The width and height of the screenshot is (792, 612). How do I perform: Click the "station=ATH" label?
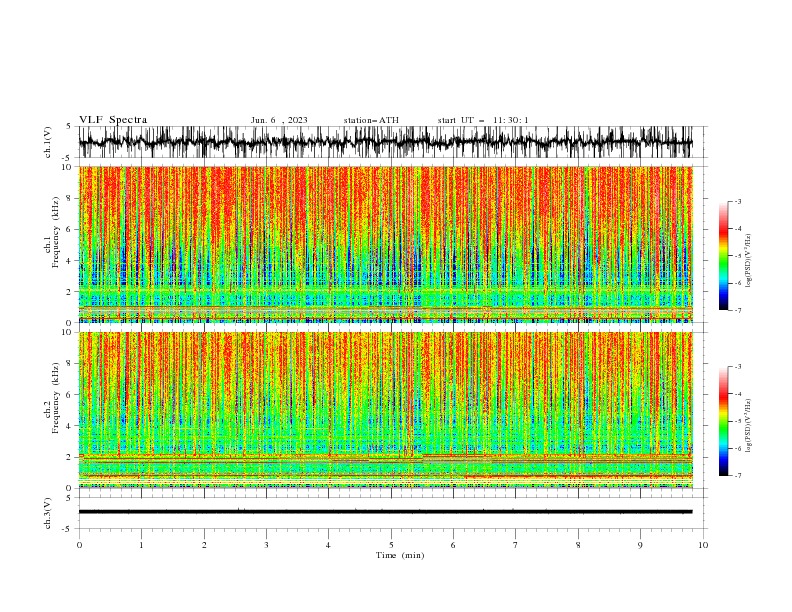coord(371,120)
